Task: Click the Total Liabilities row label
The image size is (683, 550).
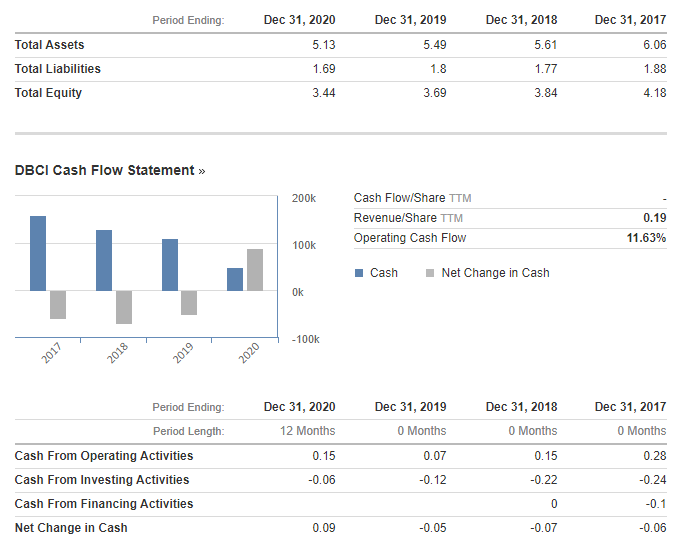Action: [x=57, y=69]
